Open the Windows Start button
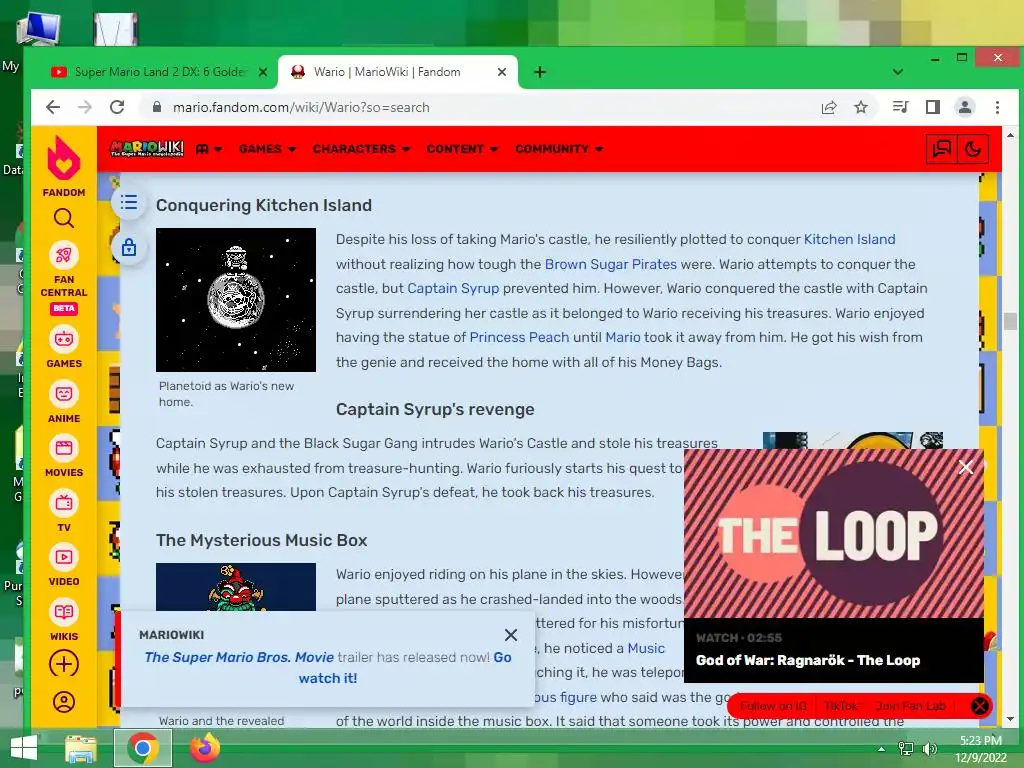The image size is (1024, 768). [24, 748]
